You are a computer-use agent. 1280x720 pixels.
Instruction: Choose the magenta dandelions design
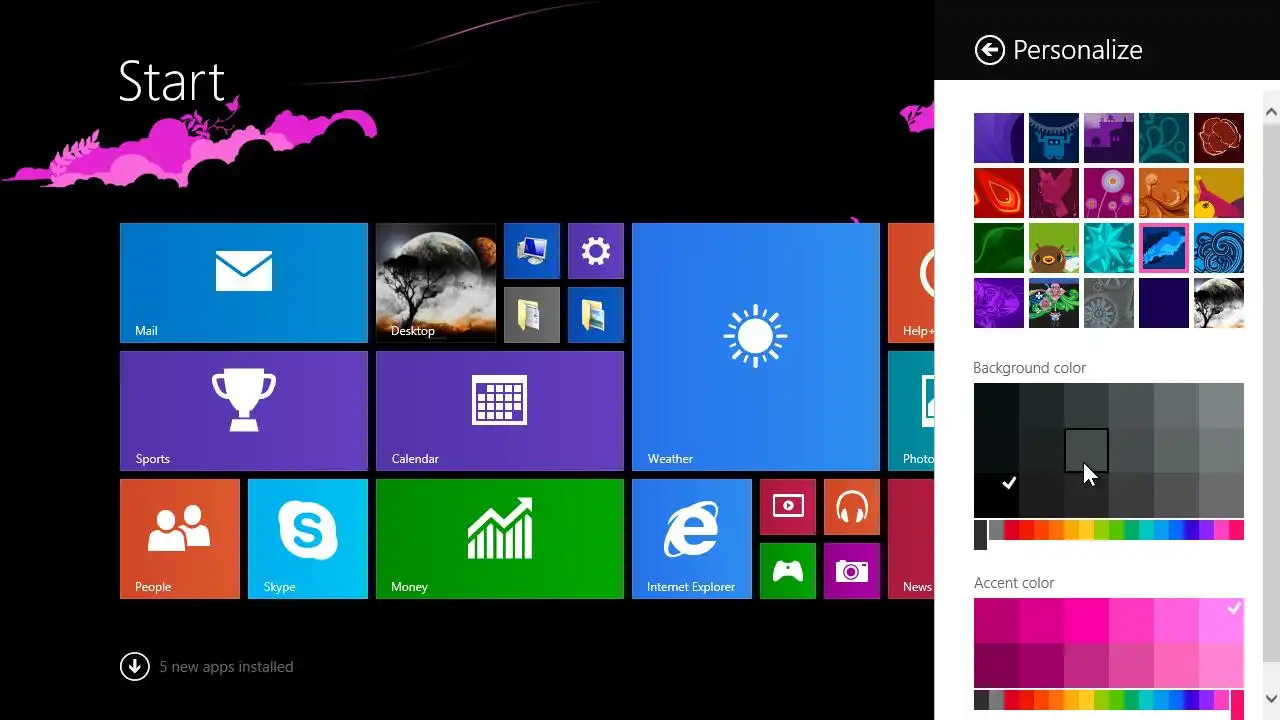click(x=1109, y=193)
